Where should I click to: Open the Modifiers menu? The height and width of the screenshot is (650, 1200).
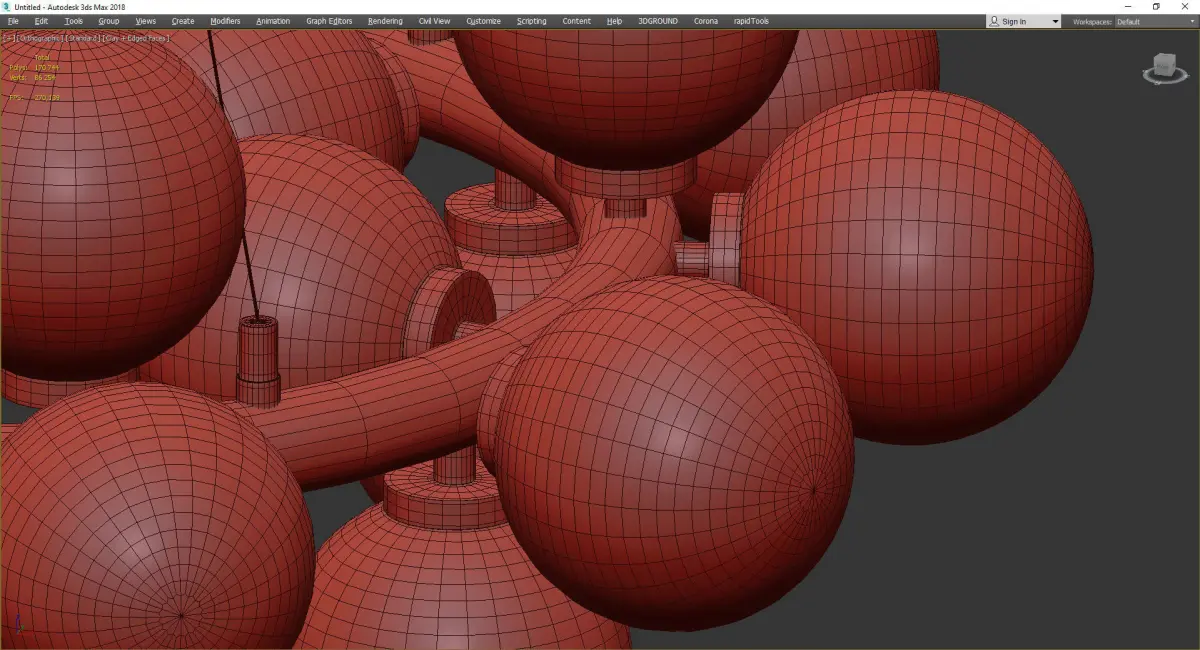225,21
